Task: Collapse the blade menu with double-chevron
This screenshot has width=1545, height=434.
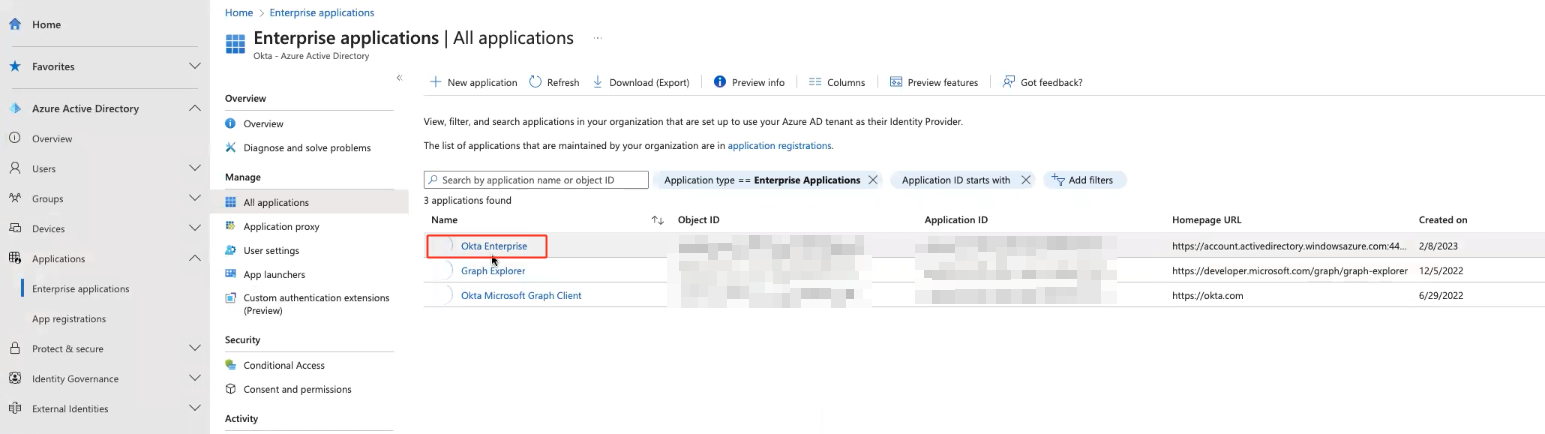Action: point(399,77)
